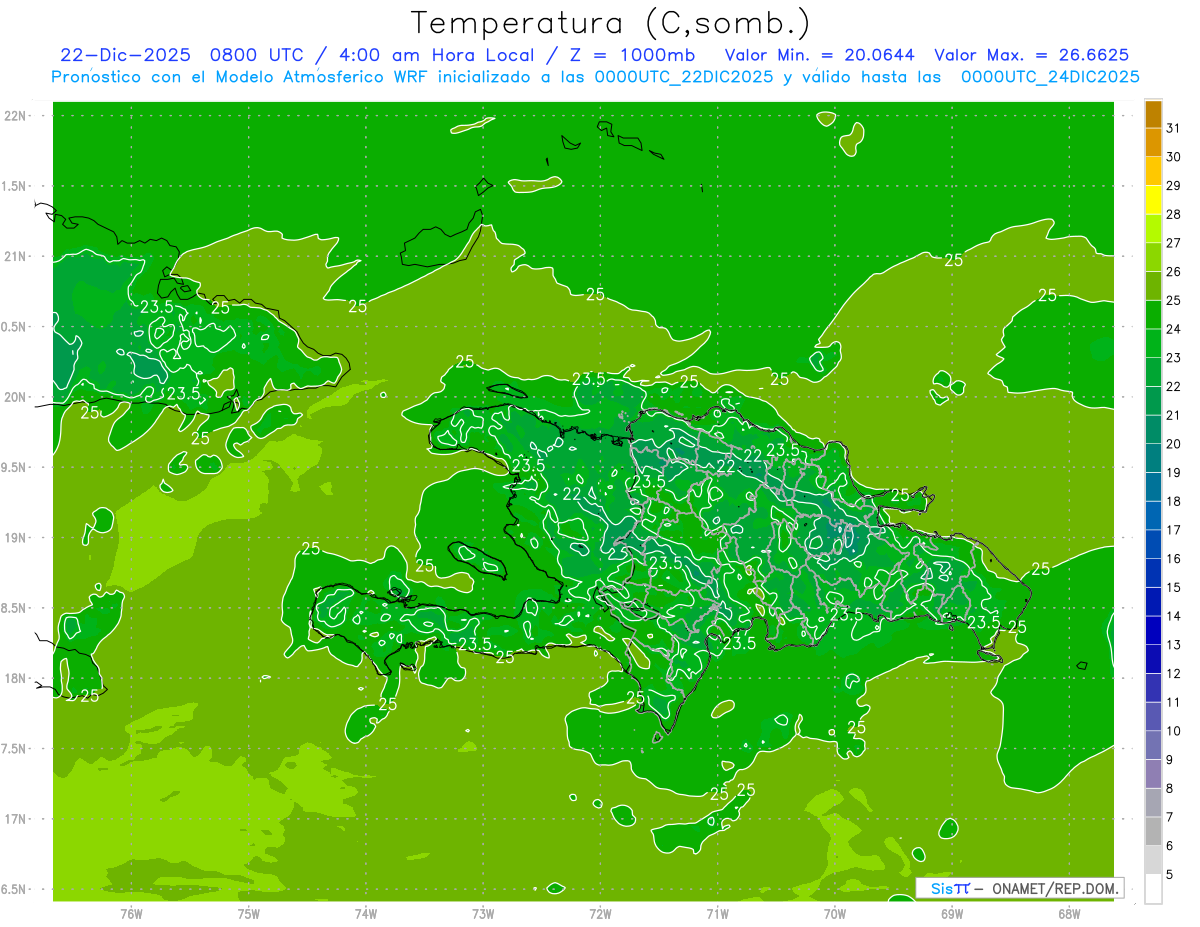Image resolution: width=1200 pixels, height=927 pixels.
Task: Pick the gray swatch between 6 and 7
Action: coord(1153,831)
